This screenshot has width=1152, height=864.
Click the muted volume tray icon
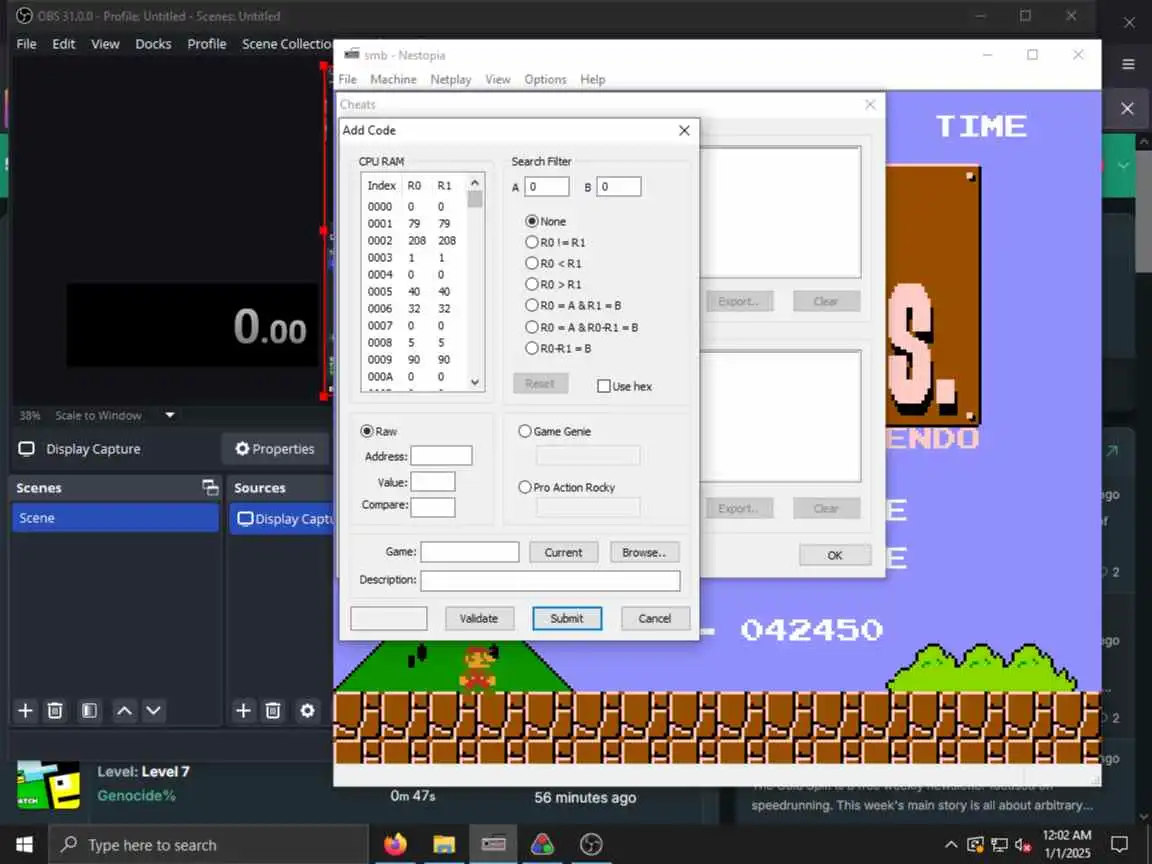point(1023,845)
